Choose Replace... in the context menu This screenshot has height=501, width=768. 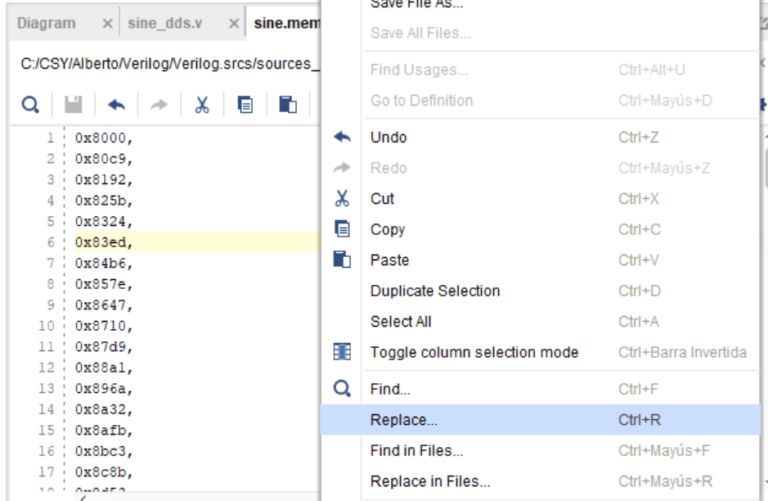click(404, 420)
